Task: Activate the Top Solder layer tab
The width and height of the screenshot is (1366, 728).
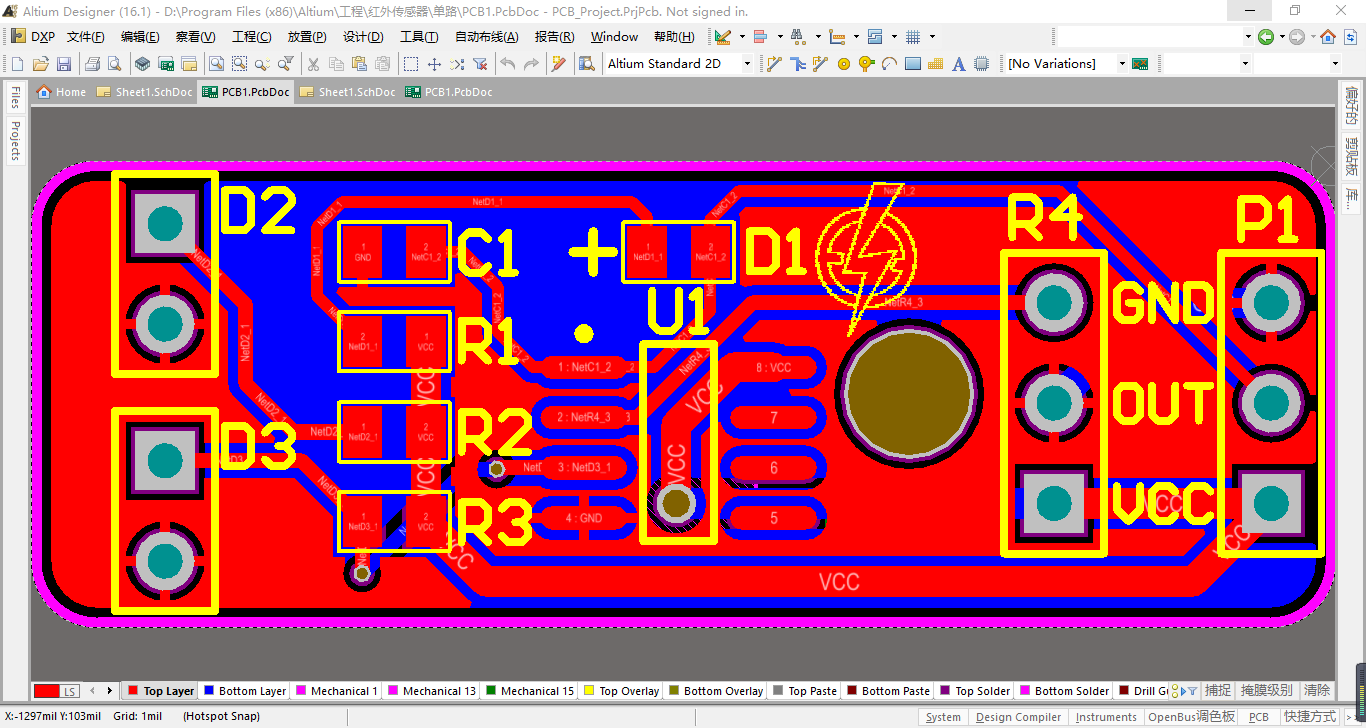Action: click(975, 691)
